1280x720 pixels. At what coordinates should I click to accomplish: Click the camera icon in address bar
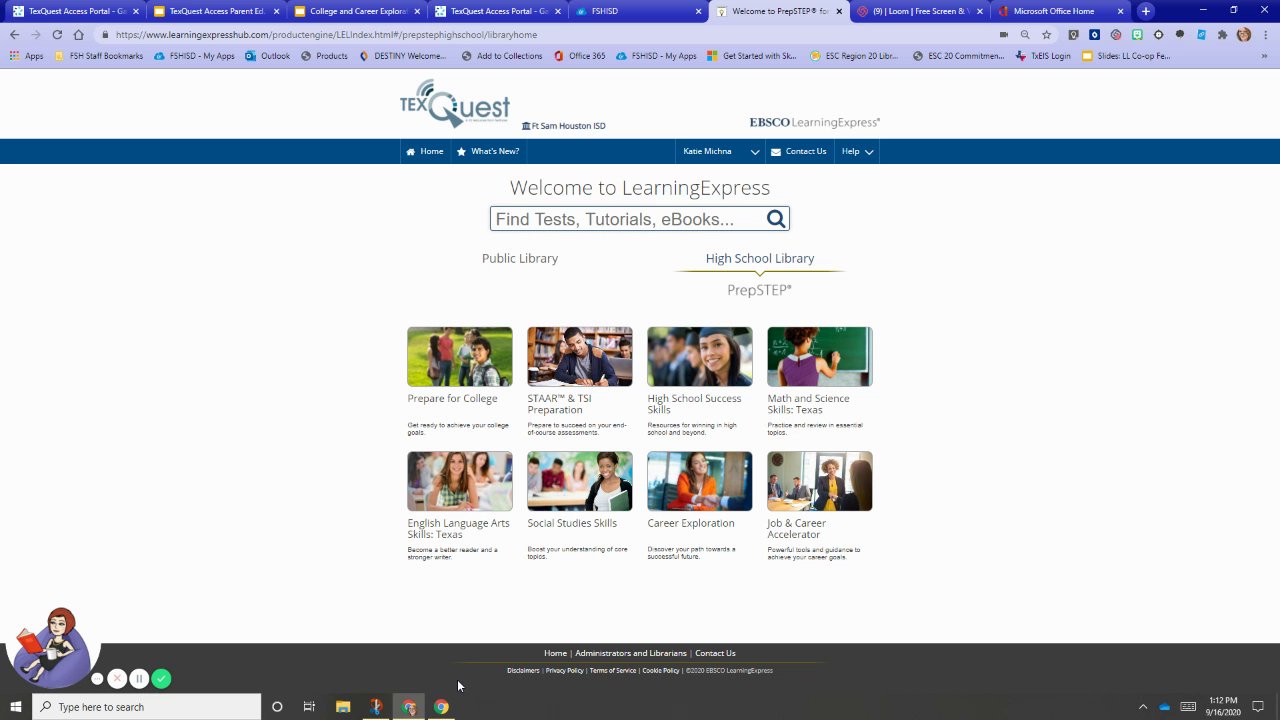coord(1004,34)
